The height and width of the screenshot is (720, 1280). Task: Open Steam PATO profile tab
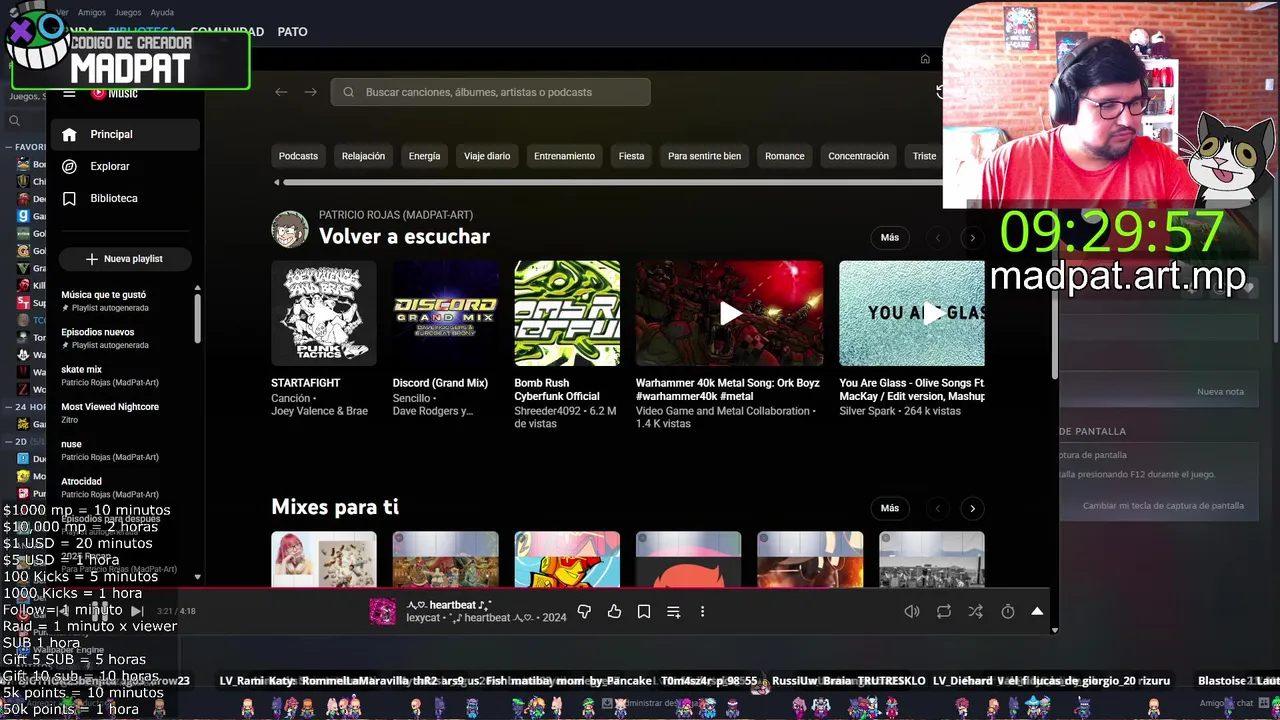tap(292, 32)
